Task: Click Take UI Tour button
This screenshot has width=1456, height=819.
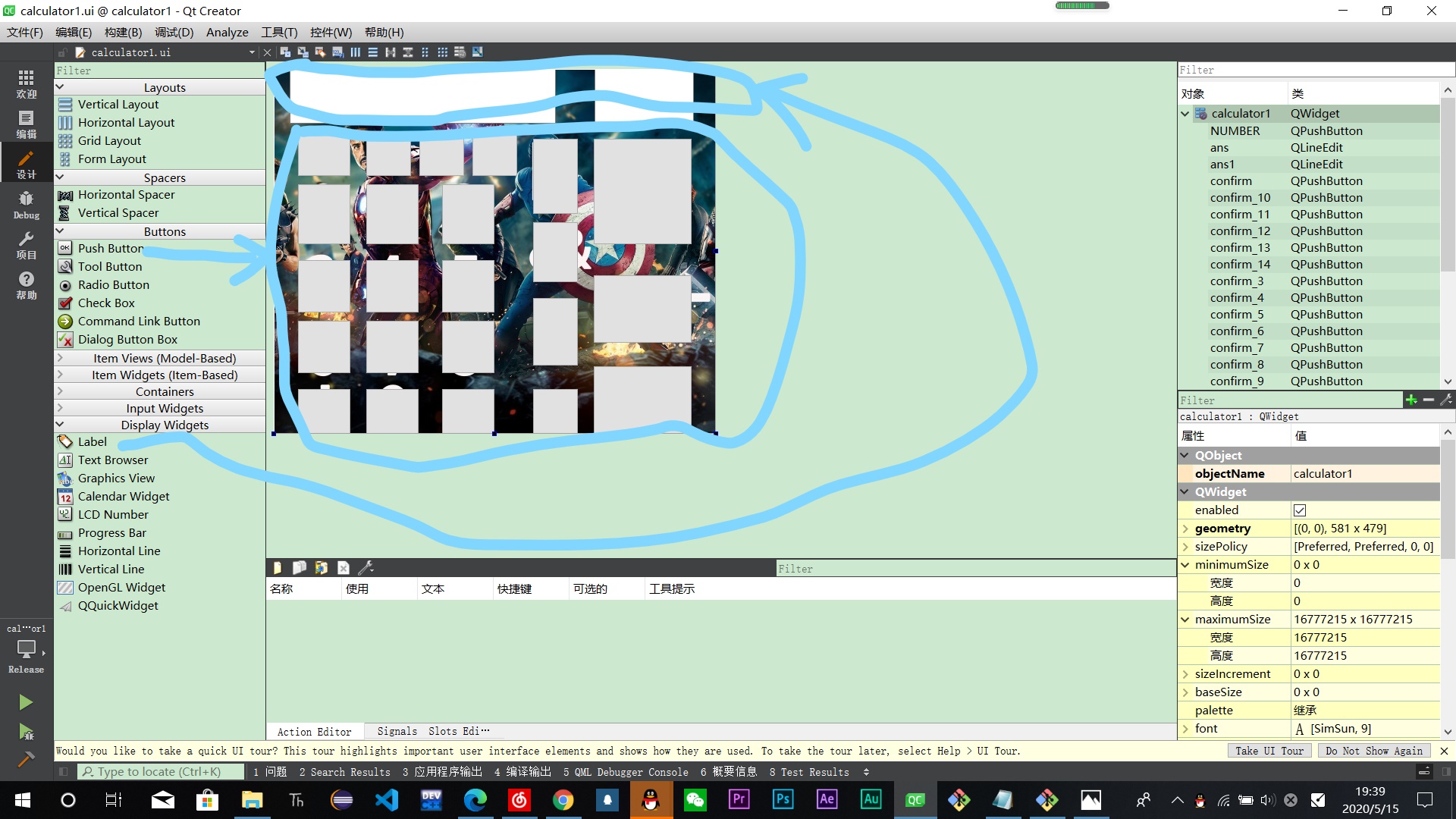Action: coord(1269,751)
